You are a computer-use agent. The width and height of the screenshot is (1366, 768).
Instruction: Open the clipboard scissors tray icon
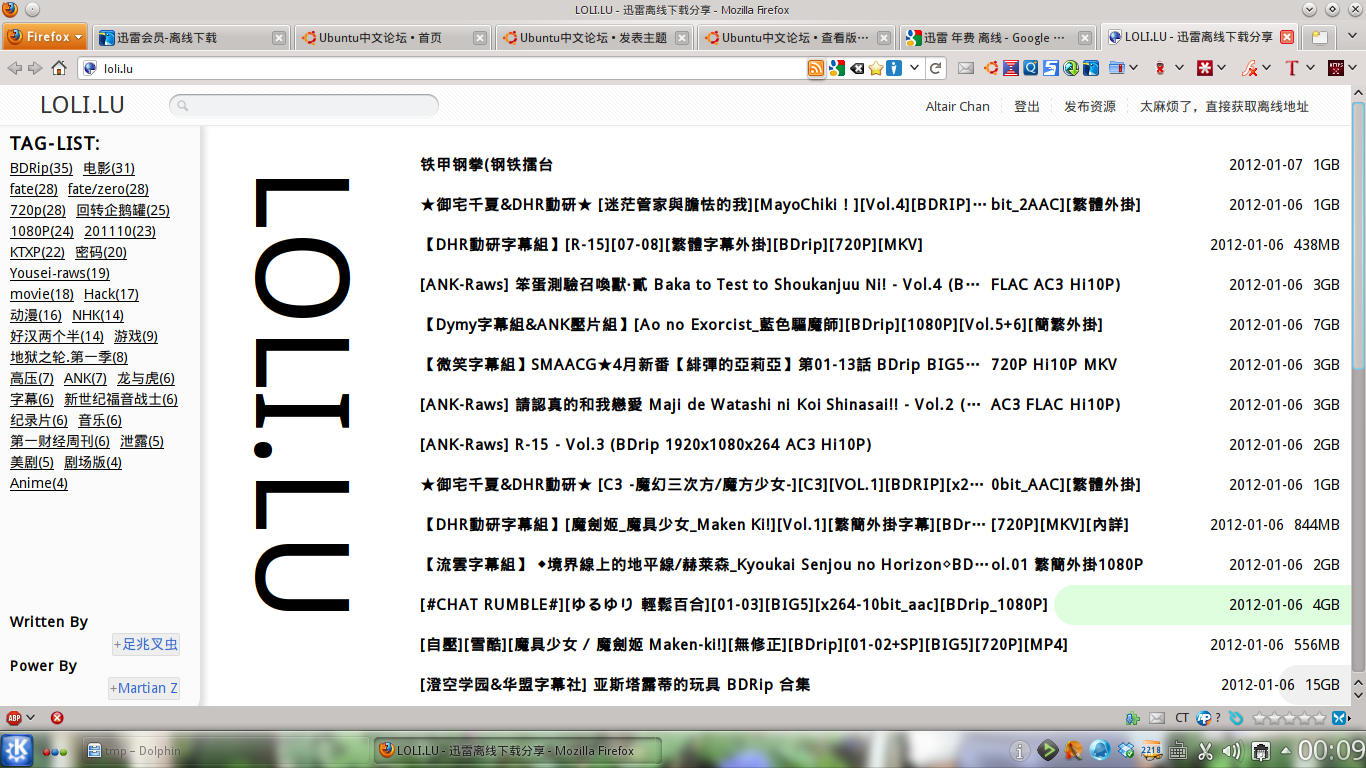1205,750
